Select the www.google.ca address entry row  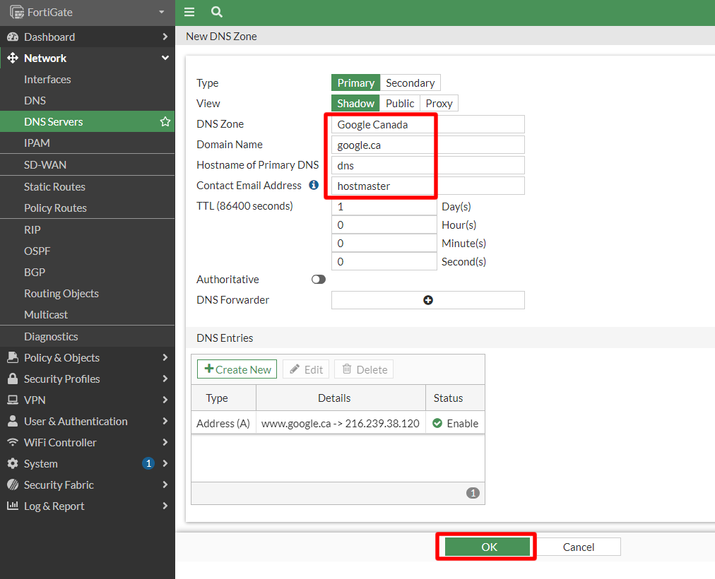[338, 423]
